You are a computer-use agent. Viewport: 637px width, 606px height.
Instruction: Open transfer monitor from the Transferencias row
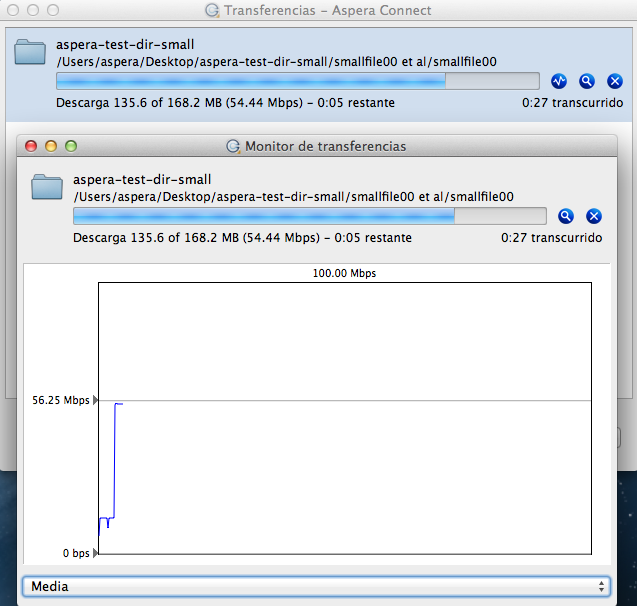[x=559, y=81]
